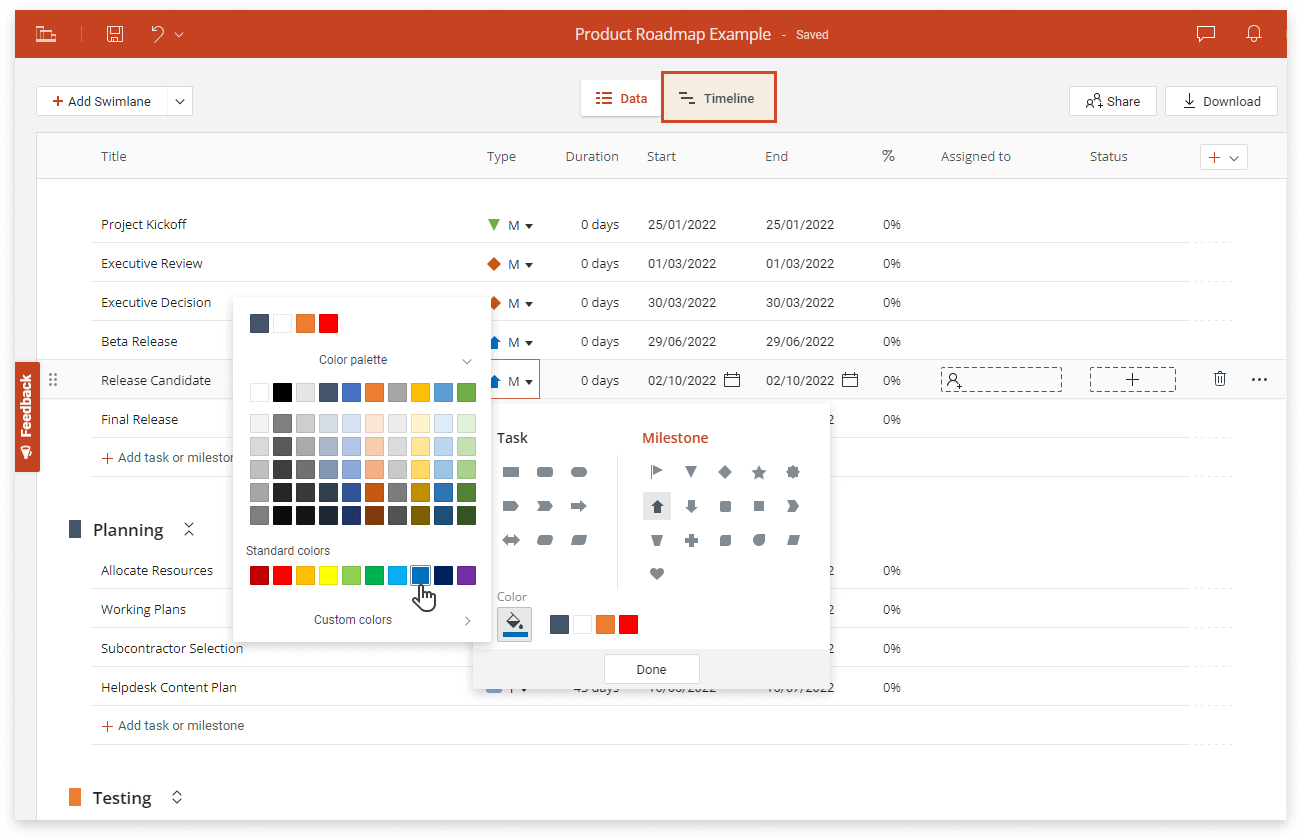
Task: Select the diamond milestone shape
Action: [x=724, y=471]
